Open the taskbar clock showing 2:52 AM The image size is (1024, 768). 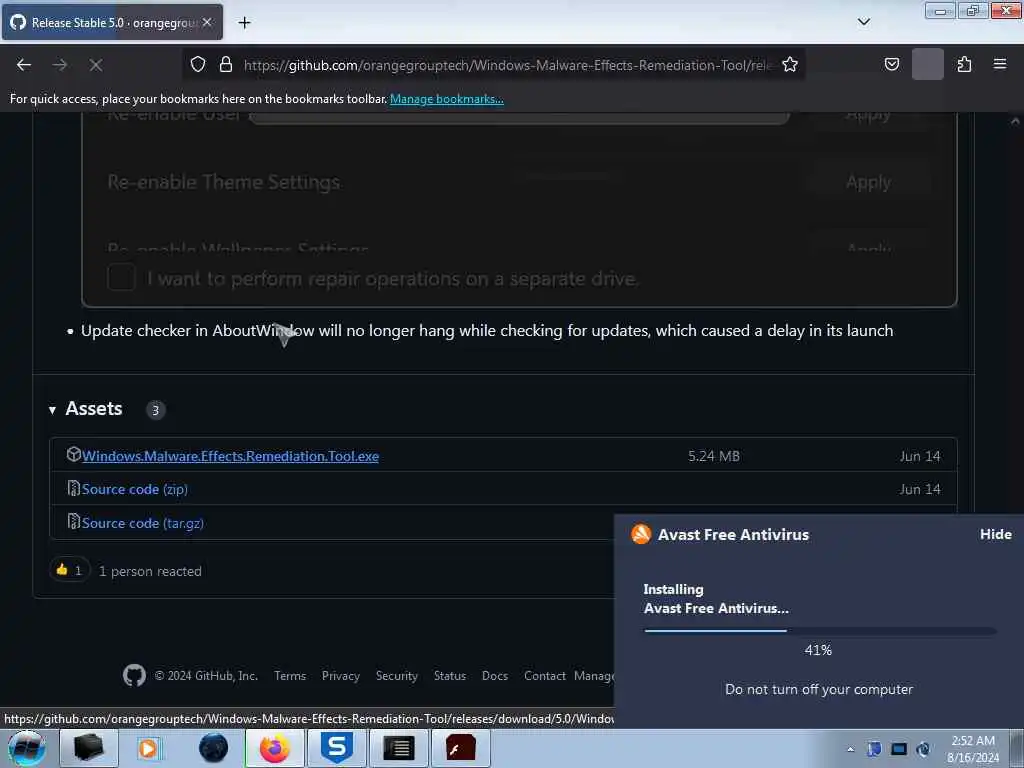tap(973, 749)
